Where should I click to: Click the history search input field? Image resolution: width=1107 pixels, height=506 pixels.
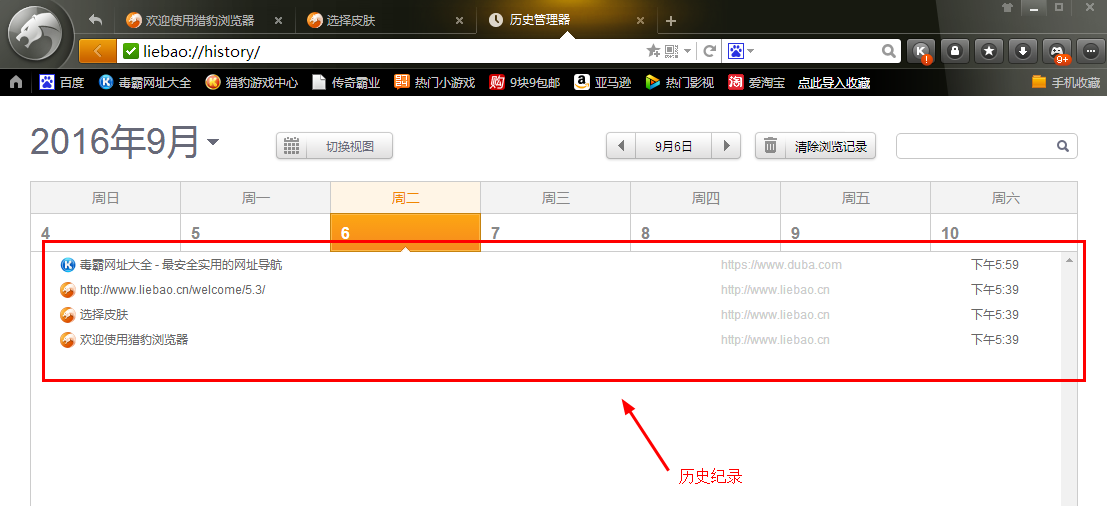pos(975,146)
